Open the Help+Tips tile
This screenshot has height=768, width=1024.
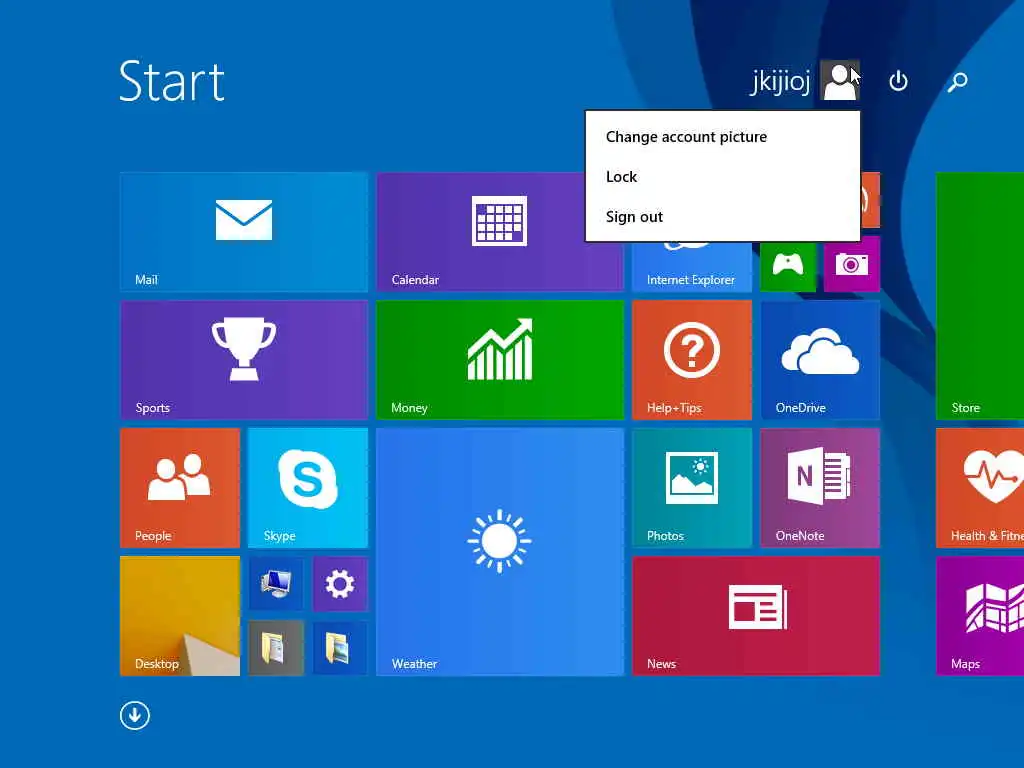pos(692,360)
